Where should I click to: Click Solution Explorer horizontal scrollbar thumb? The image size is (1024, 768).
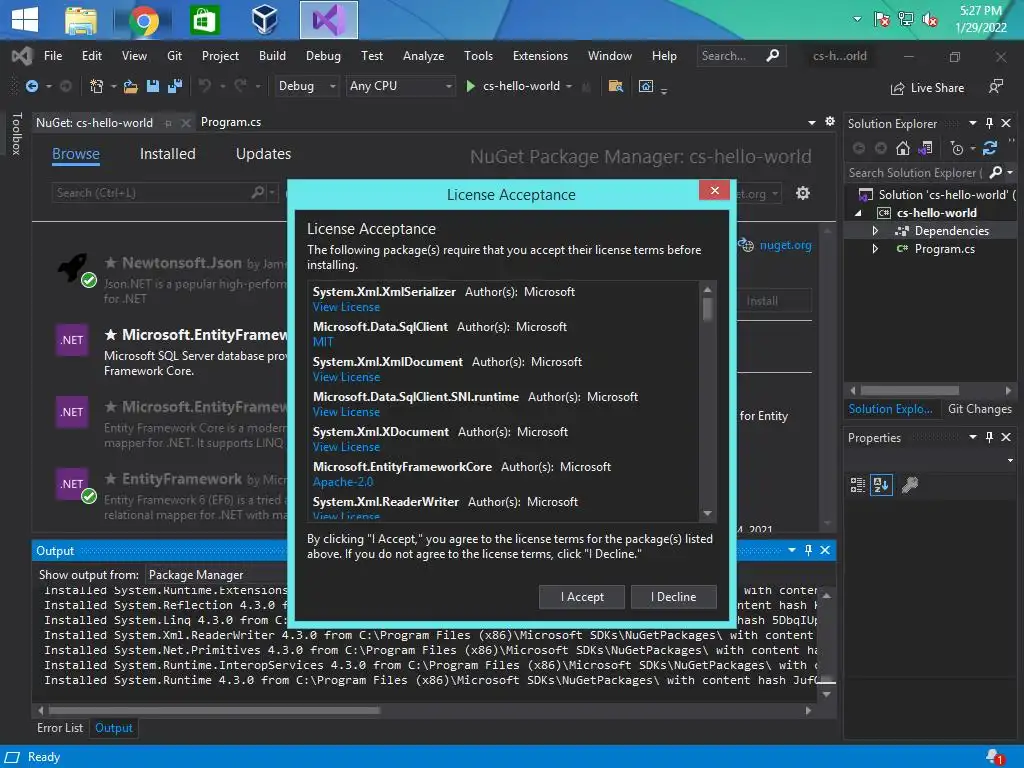pyautogui.click(x=909, y=391)
